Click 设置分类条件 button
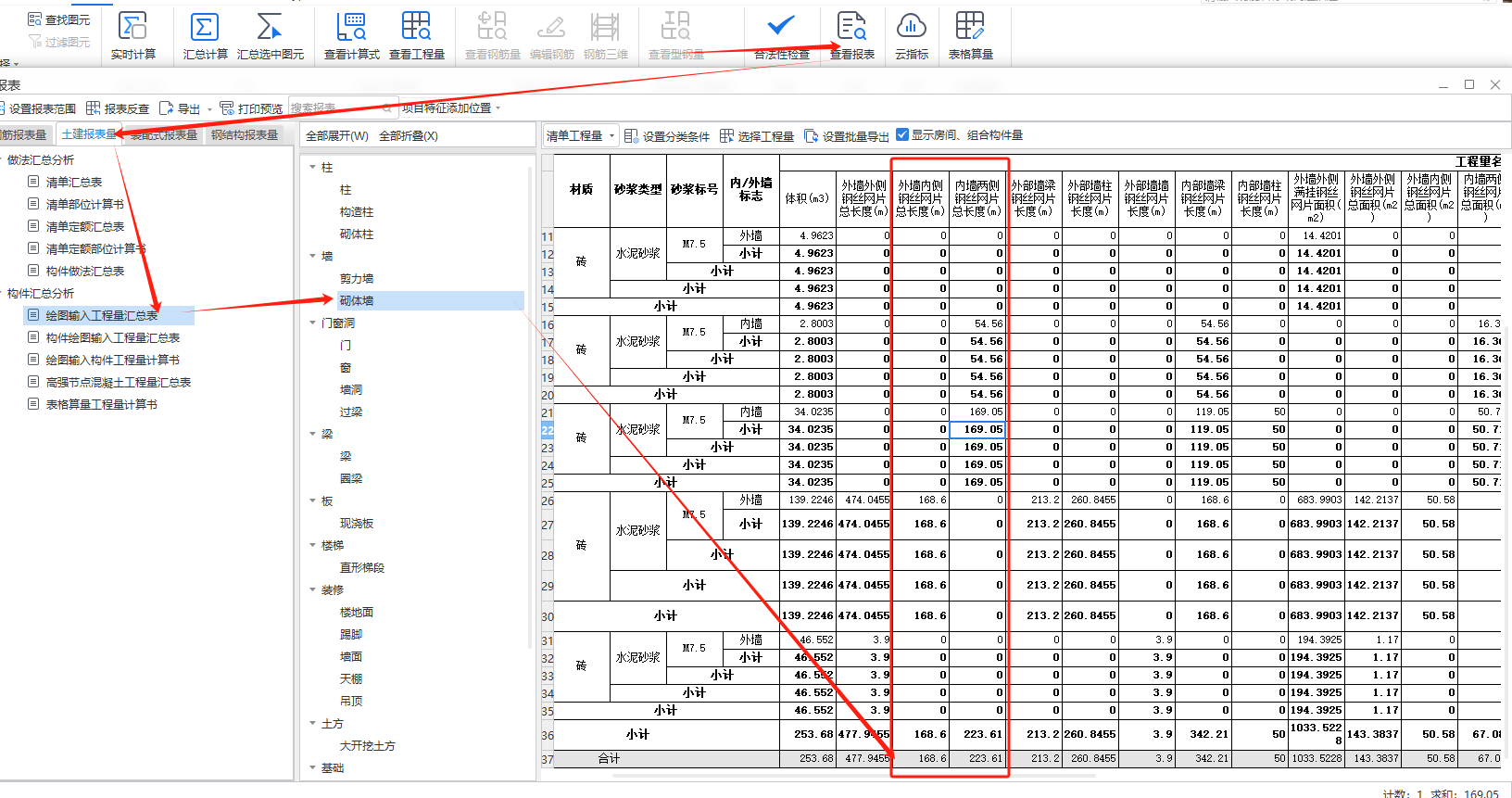 [x=667, y=136]
